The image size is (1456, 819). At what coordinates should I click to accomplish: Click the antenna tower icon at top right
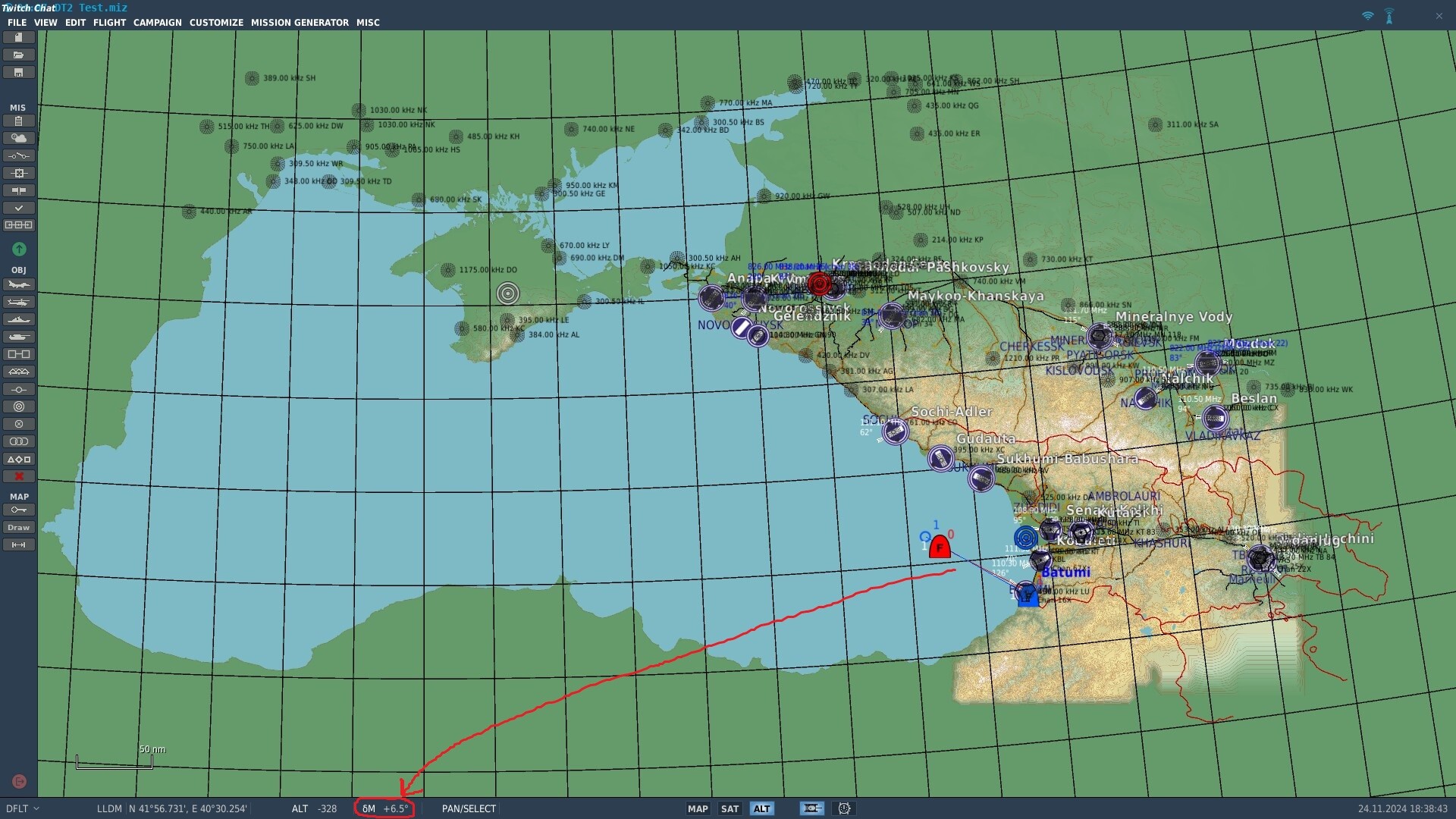1389,16
